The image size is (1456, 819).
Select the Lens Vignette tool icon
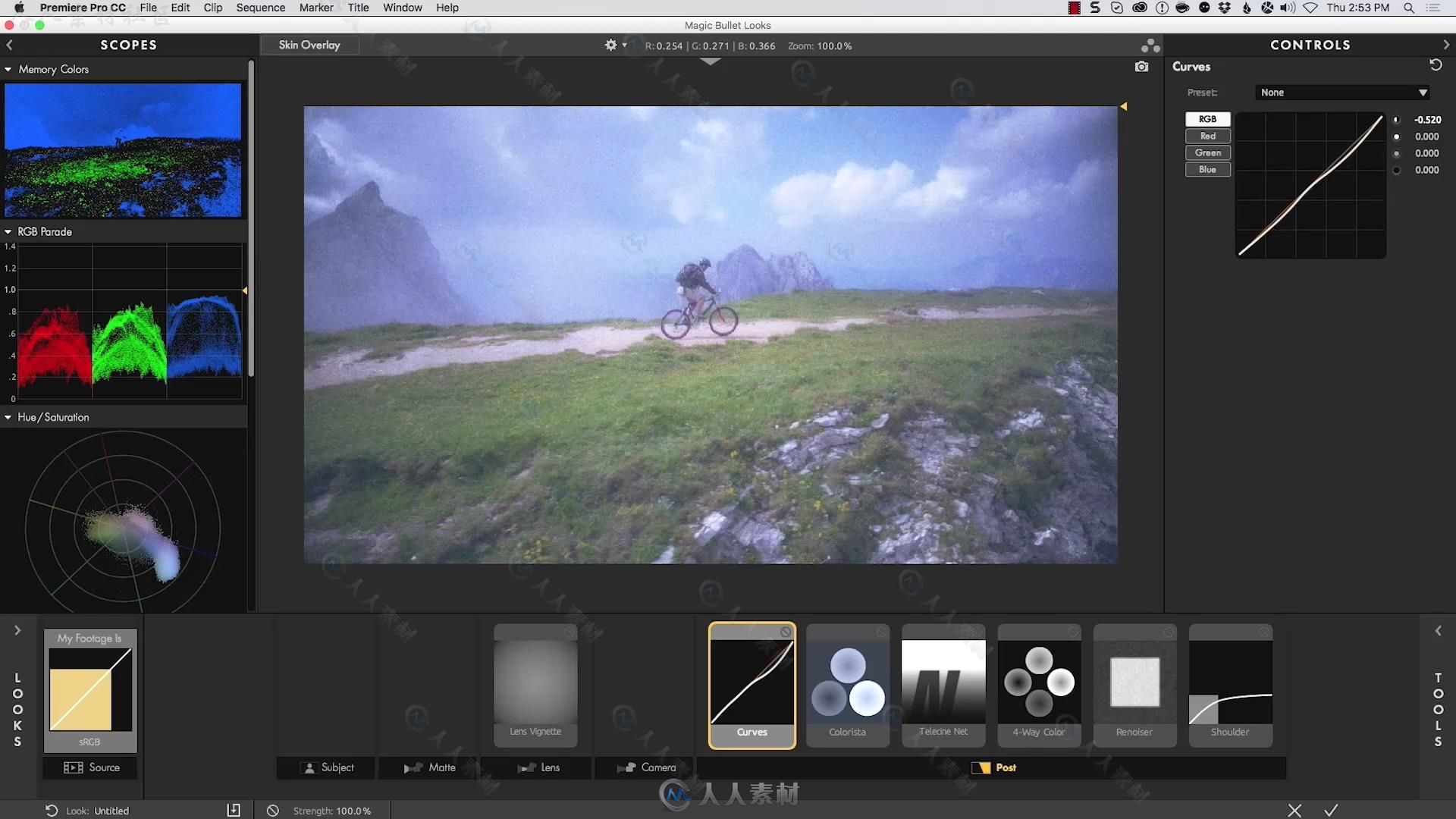click(x=536, y=683)
